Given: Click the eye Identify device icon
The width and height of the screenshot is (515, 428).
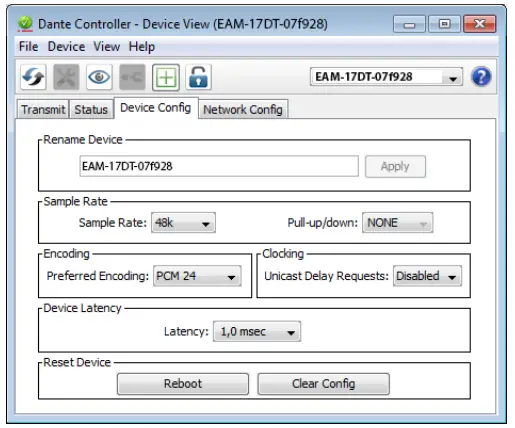Looking at the screenshot, I should [x=99, y=77].
